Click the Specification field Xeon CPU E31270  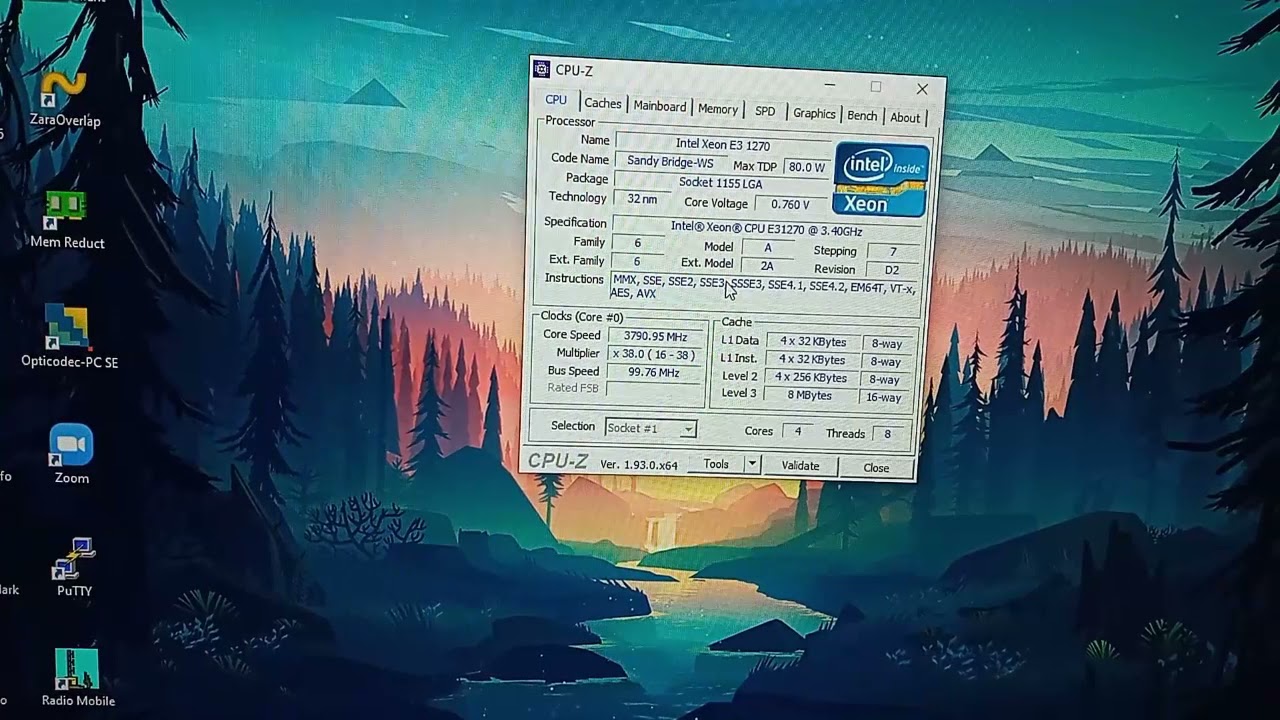pyautogui.click(x=766, y=228)
